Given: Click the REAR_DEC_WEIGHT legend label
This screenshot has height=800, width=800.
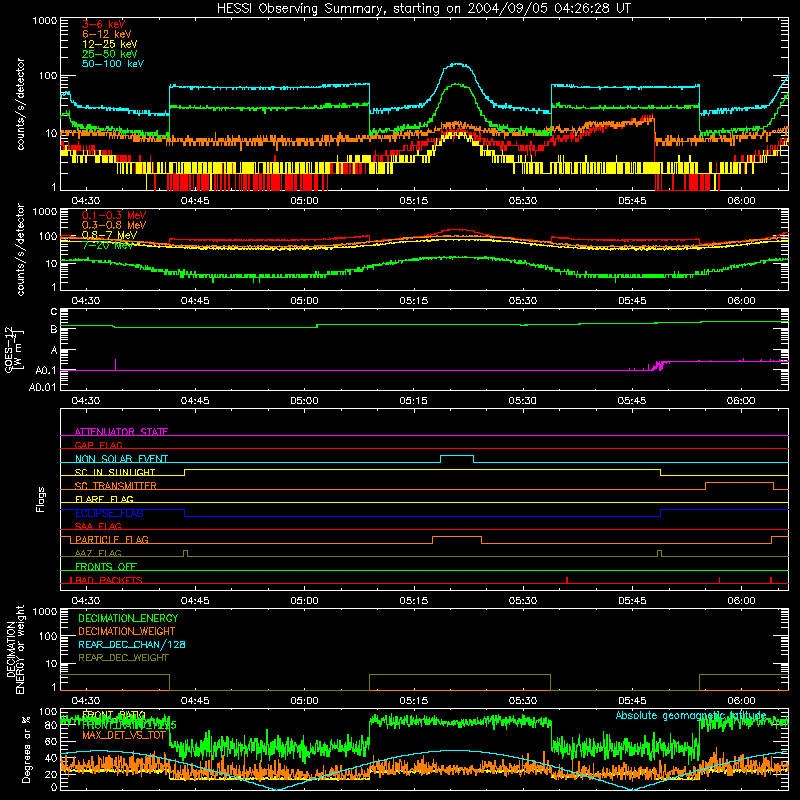Looking at the screenshot, I should point(123,658).
